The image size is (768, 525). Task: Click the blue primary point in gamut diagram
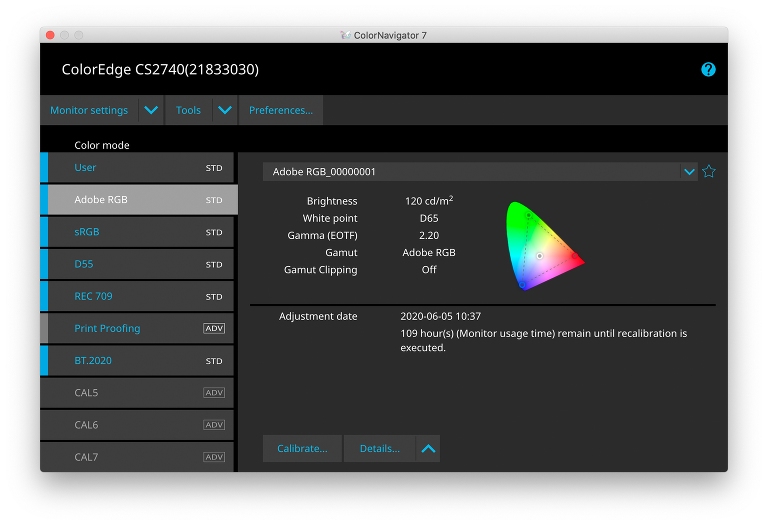click(522, 285)
